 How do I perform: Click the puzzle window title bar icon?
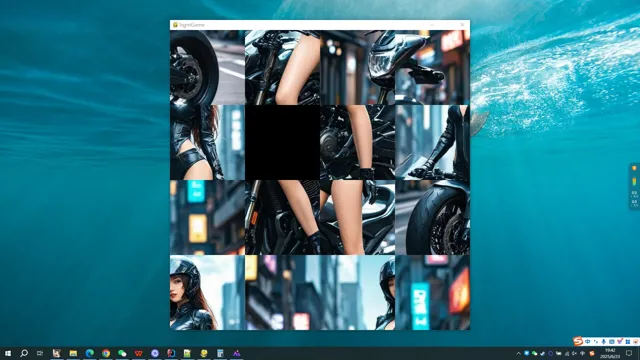(175, 25)
